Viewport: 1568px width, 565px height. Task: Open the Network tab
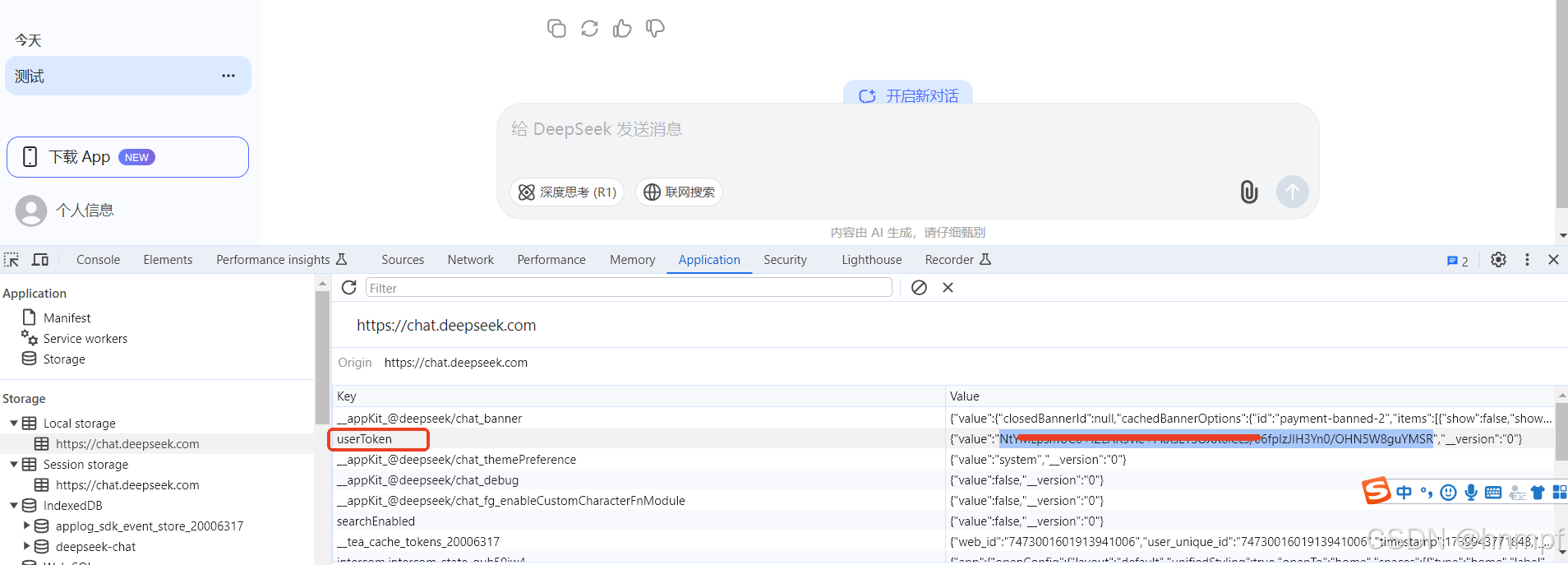pos(471,260)
